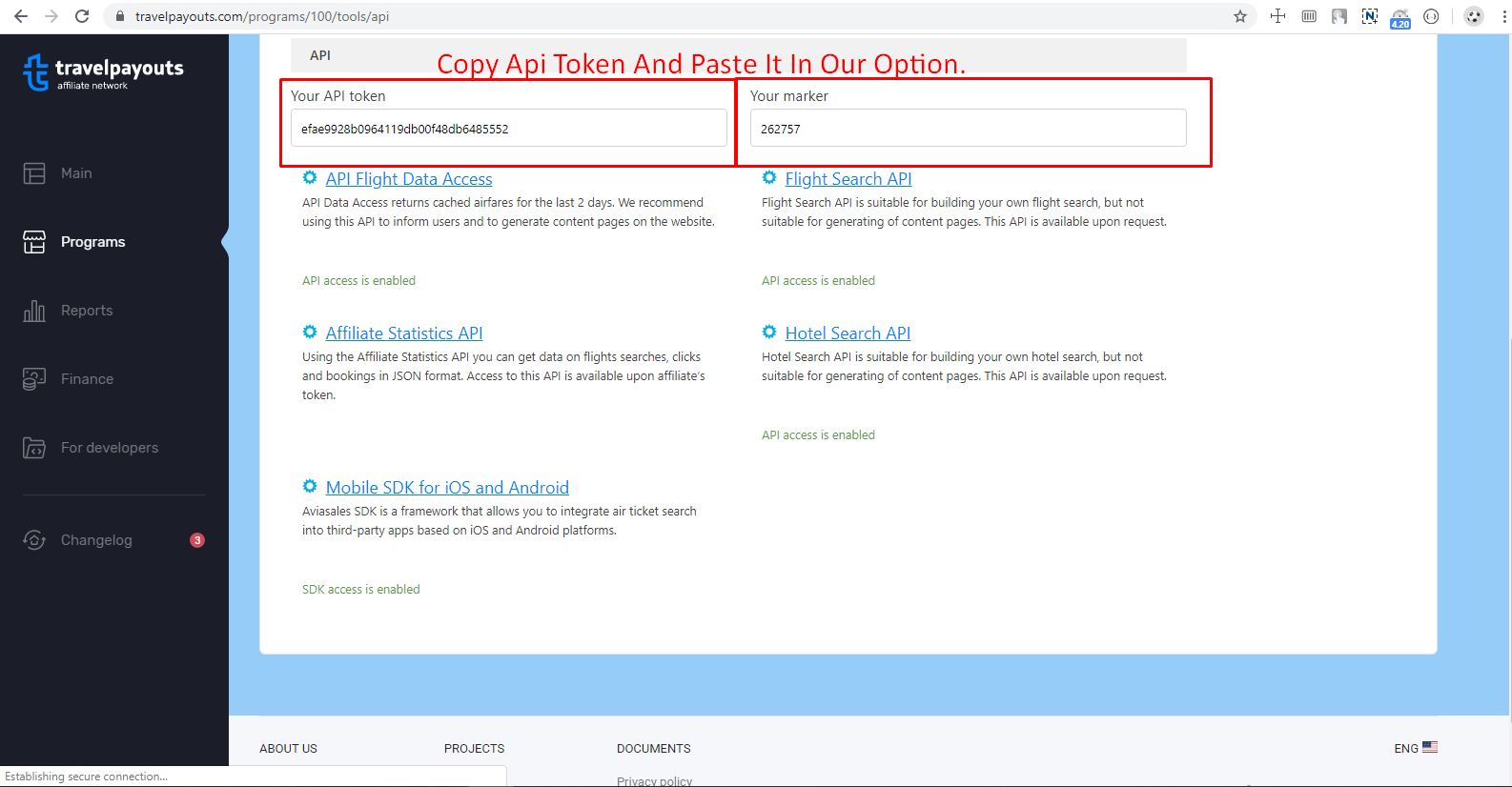Click the crosshair extension icon in toolbar
1512x787 pixels.
pyautogui.click(x=1278, y=16)
